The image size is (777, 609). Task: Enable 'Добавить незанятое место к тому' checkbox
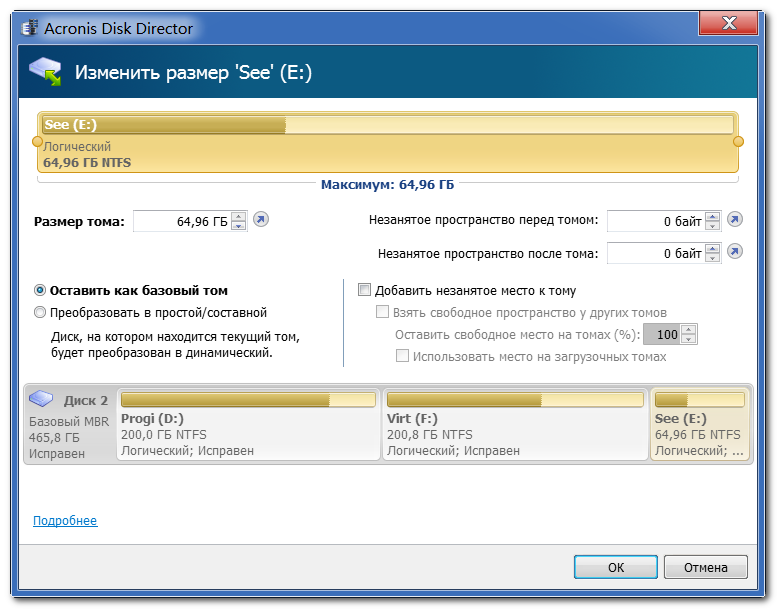(x=364, y=289)
